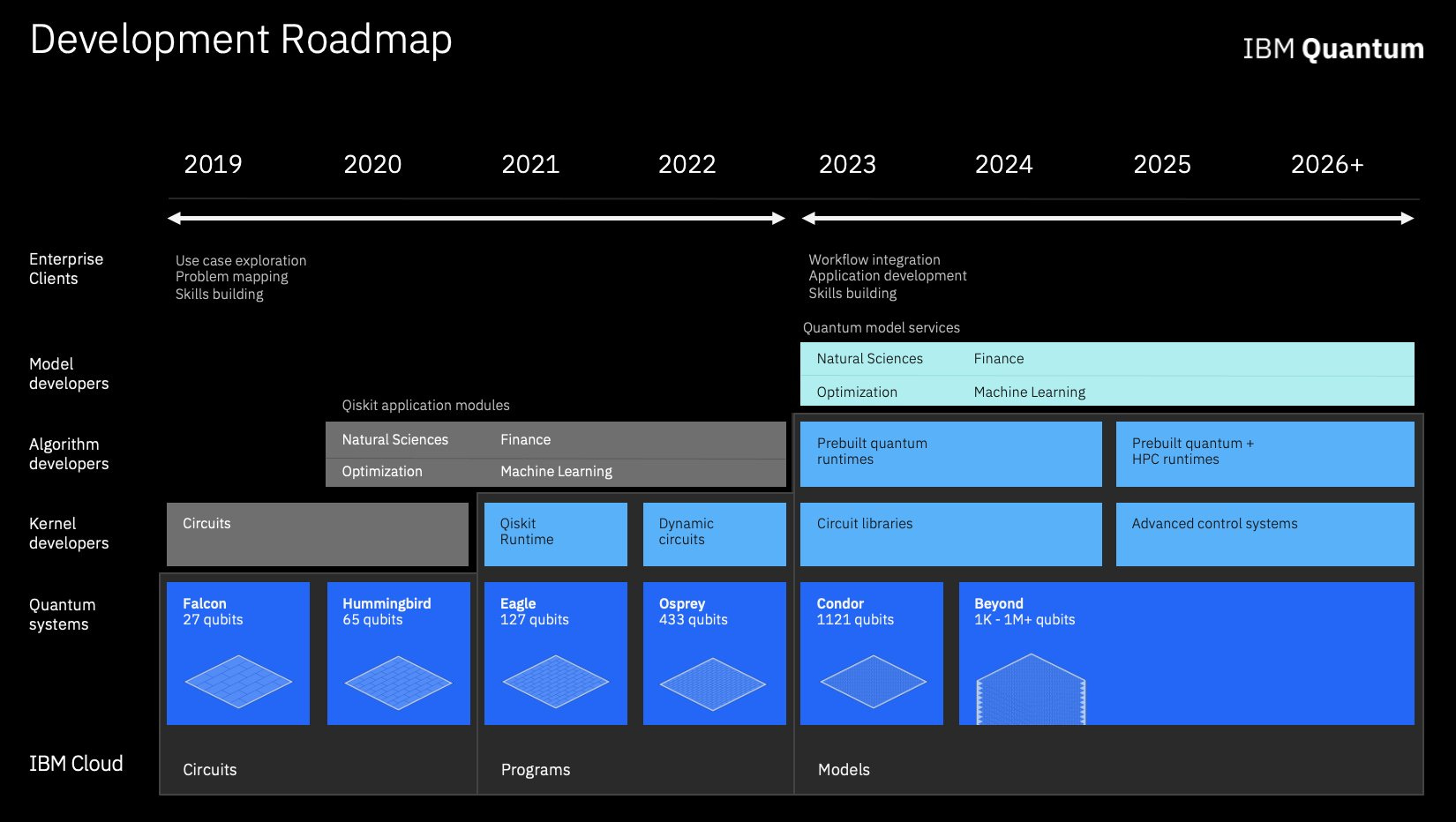Image resolution: width=1456 pixels, height=822 pixels.
Task: Click the Quantum model services heading
Action: point(882,328)
